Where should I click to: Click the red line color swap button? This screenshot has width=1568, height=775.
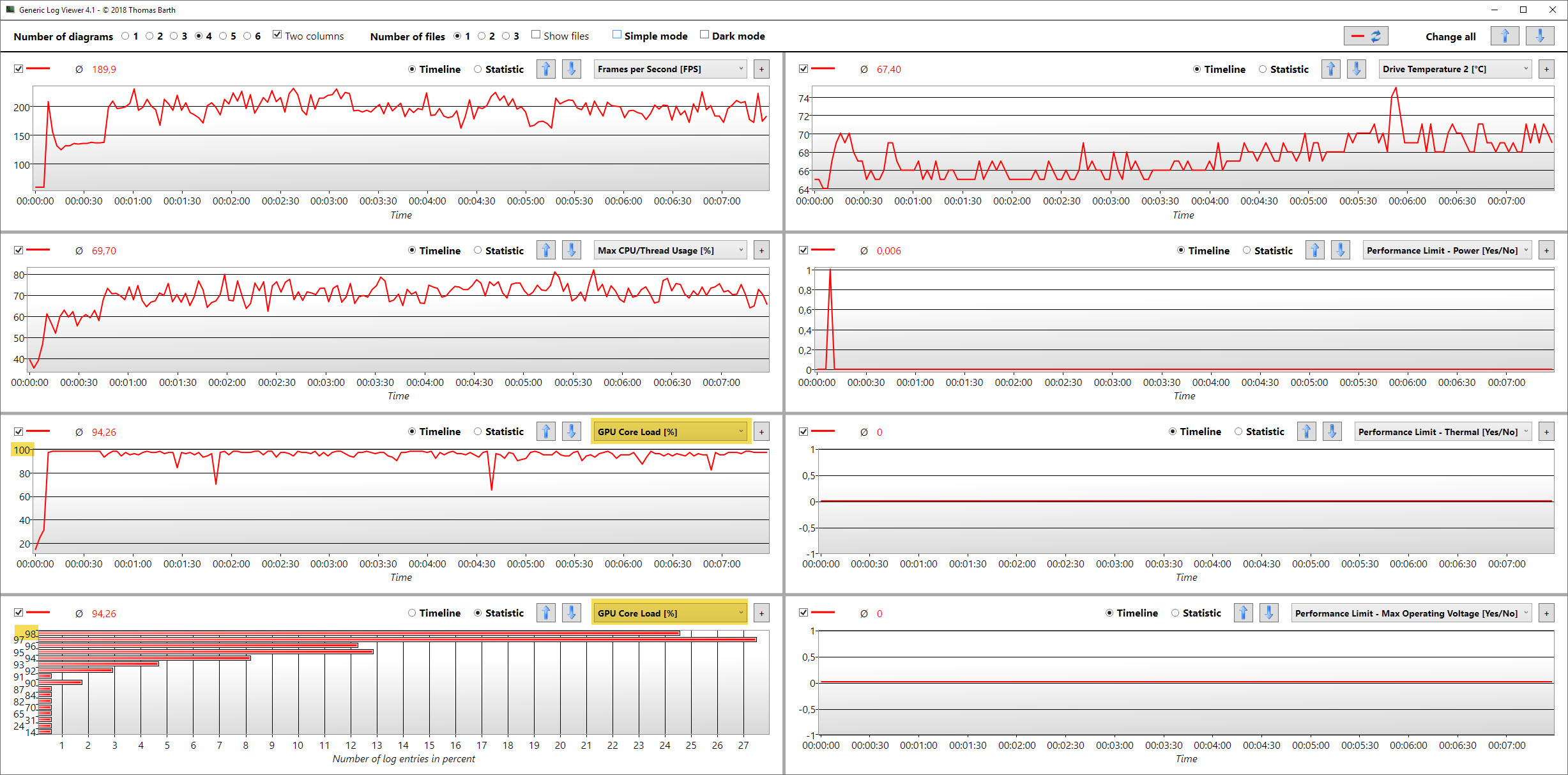(x=1366, y=36)
